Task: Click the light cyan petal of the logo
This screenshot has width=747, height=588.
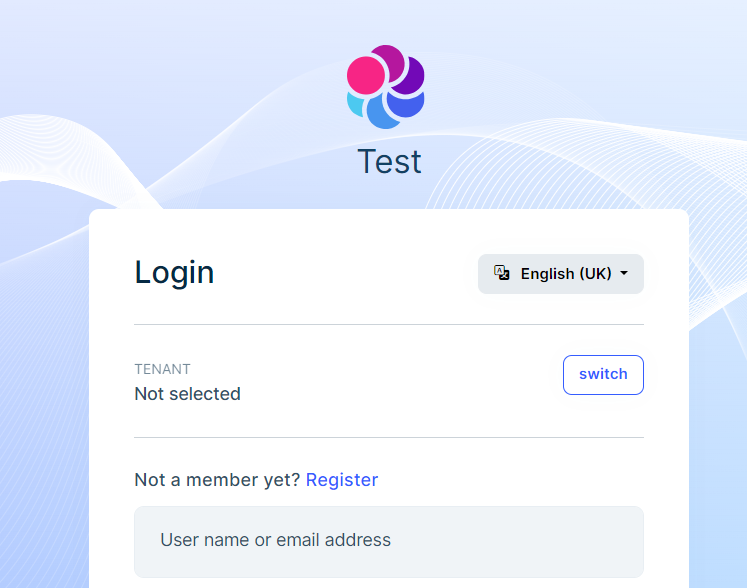Action: click(x=355, y=104)
